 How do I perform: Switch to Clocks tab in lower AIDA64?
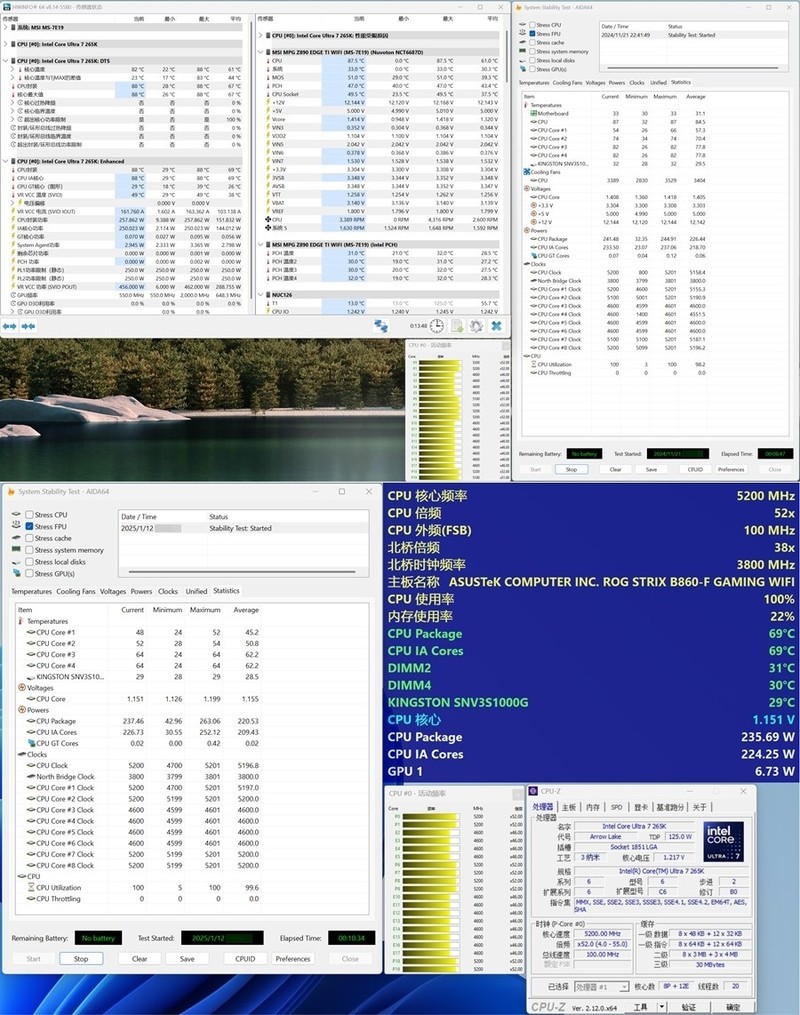point(168,591)
